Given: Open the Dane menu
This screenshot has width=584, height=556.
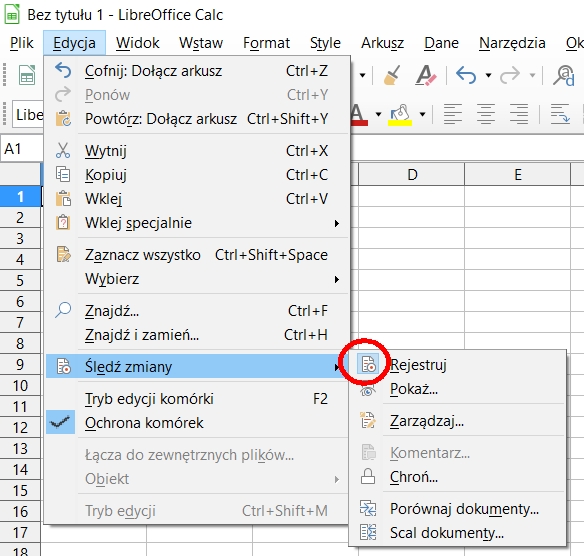Looking at the screenshot, I should click(441, 43).
